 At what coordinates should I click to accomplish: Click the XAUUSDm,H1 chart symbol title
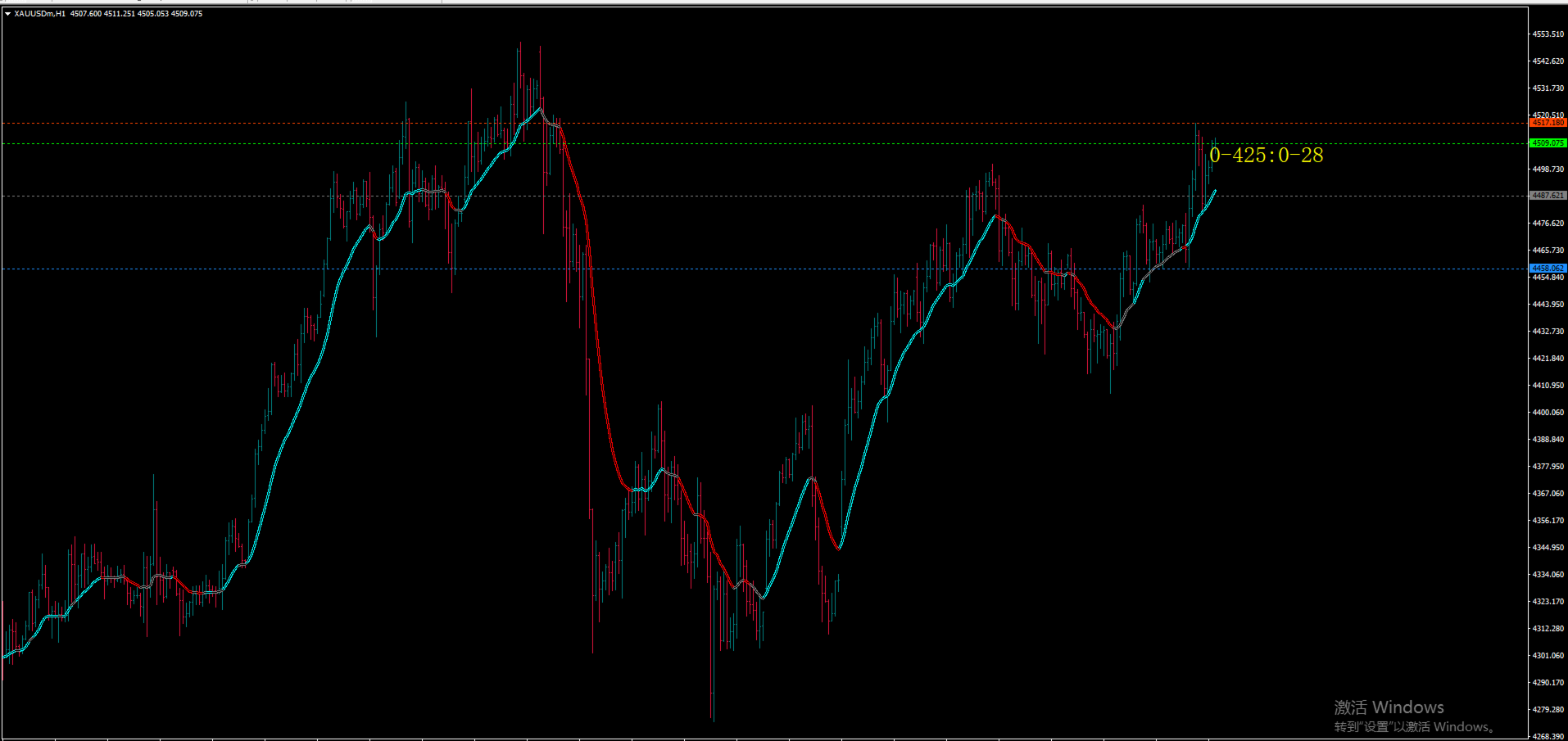40,14
